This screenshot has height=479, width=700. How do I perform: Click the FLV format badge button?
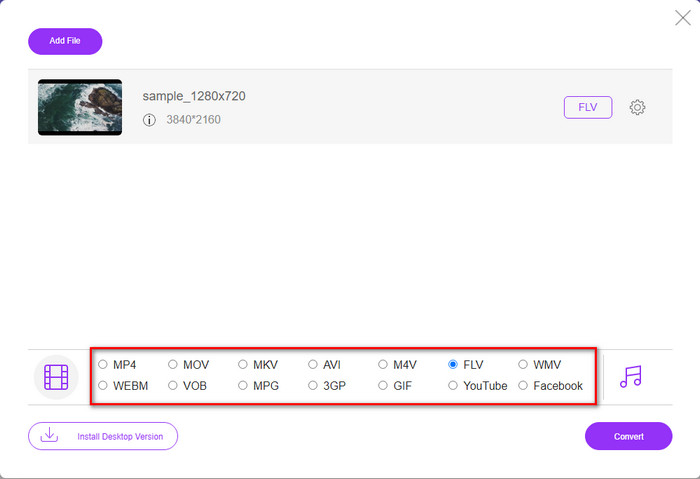pyautogui.click(x=588, y=107)
